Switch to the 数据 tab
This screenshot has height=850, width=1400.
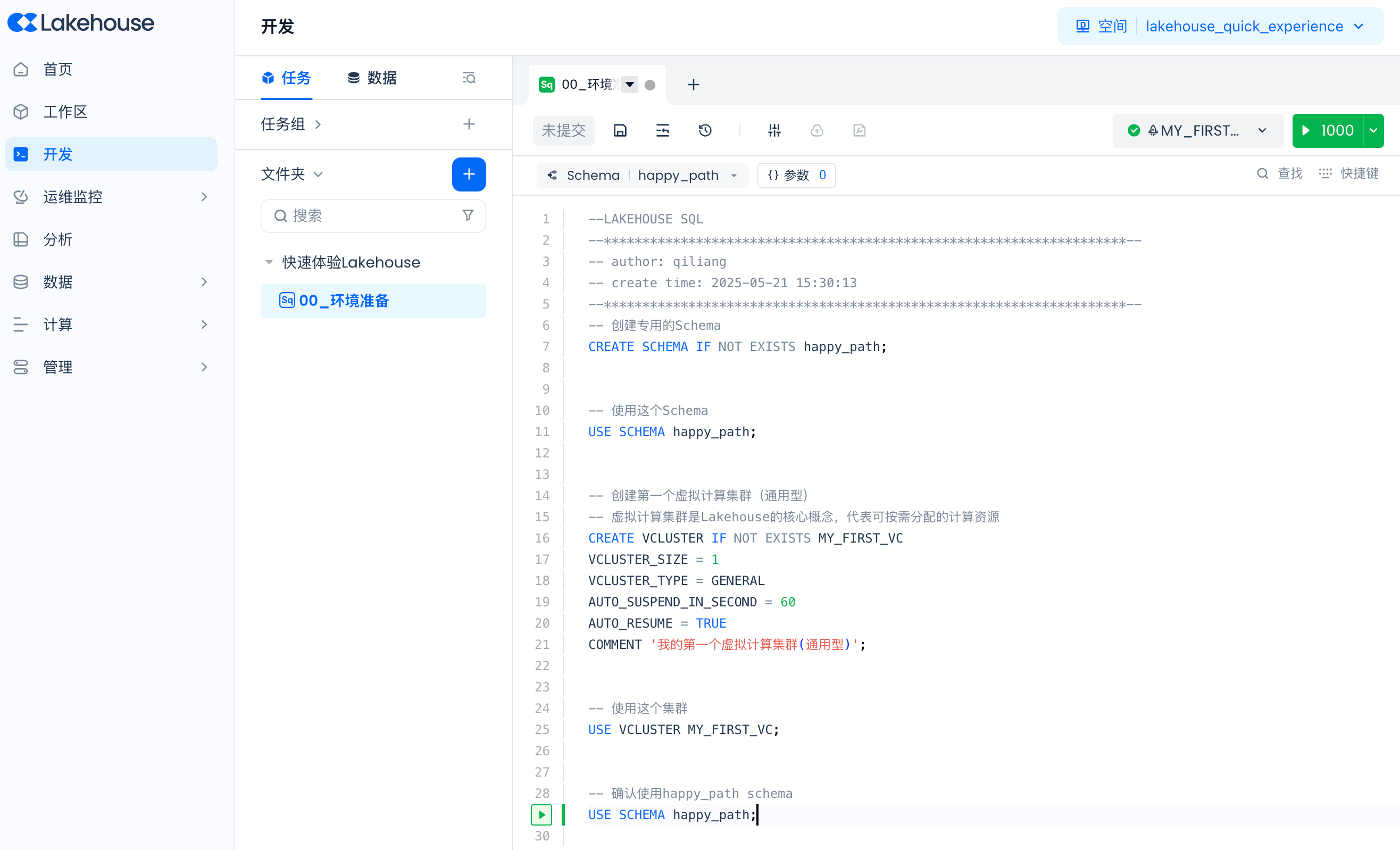(372, 78)
